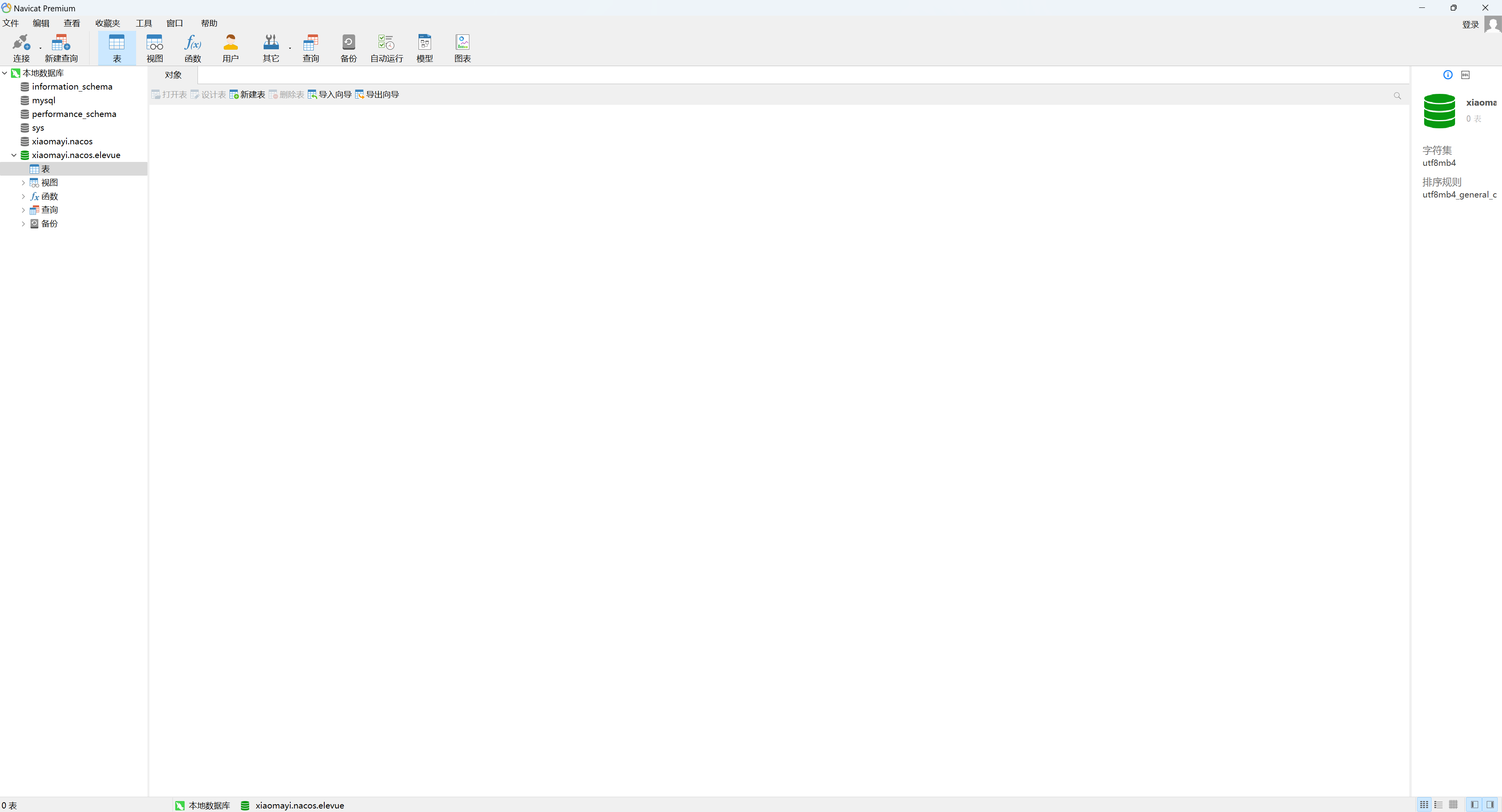Click the user avatar next to 登录
The image size is (1502, 812).
1493,25
